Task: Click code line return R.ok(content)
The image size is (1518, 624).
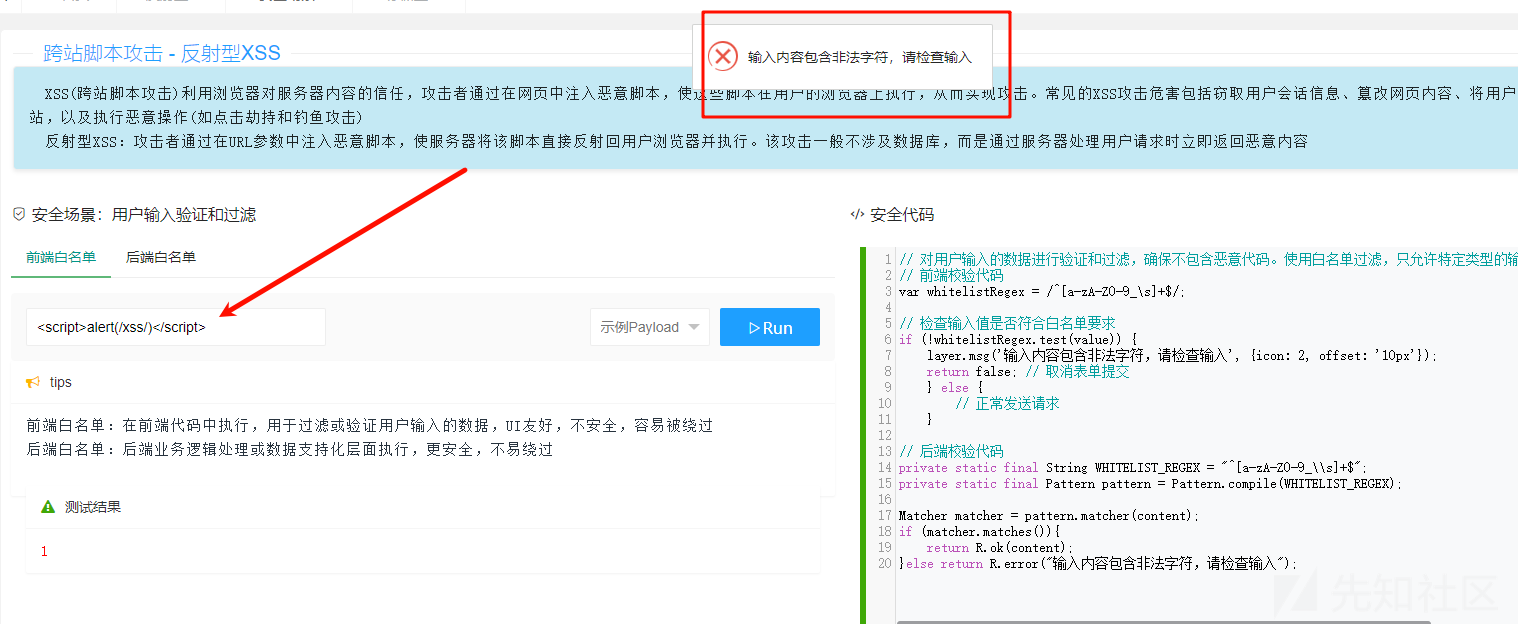Action: pyautogui.click(x=999, y=548)
